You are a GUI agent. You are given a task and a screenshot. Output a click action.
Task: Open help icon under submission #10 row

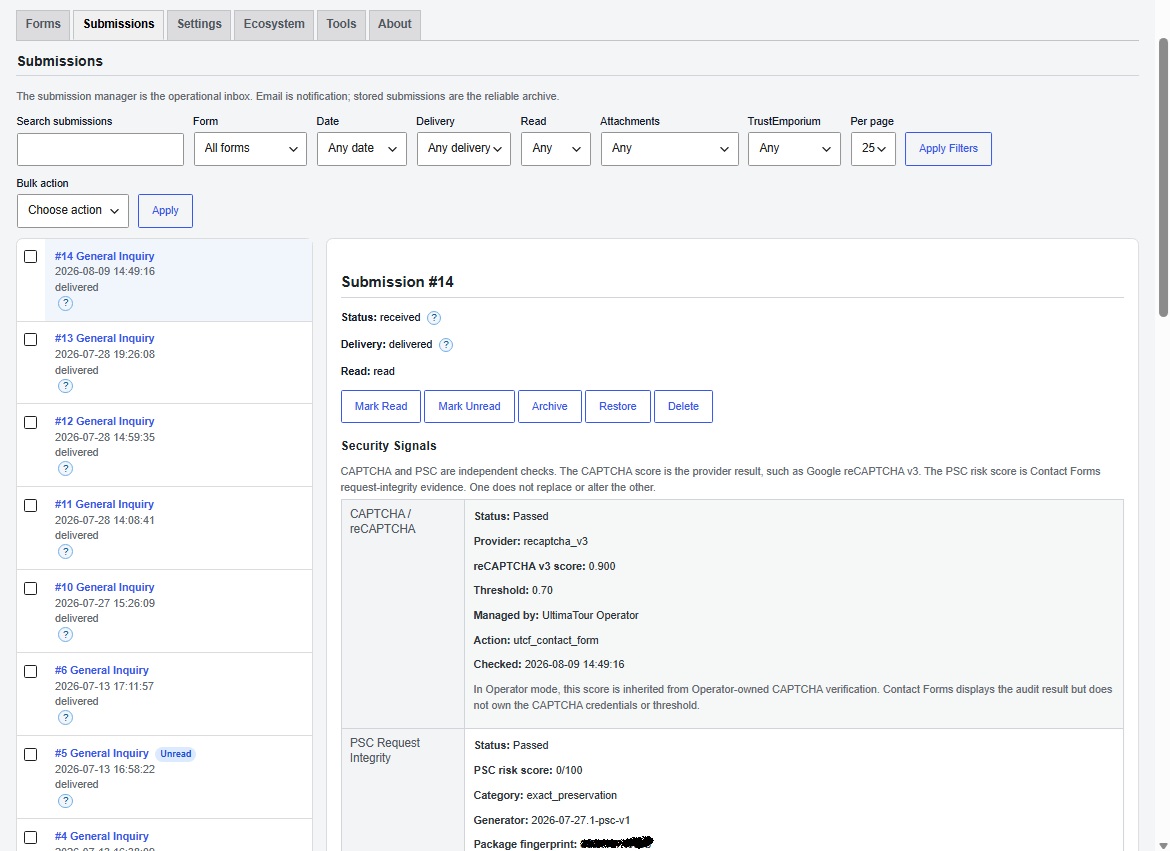coord(66,635)
